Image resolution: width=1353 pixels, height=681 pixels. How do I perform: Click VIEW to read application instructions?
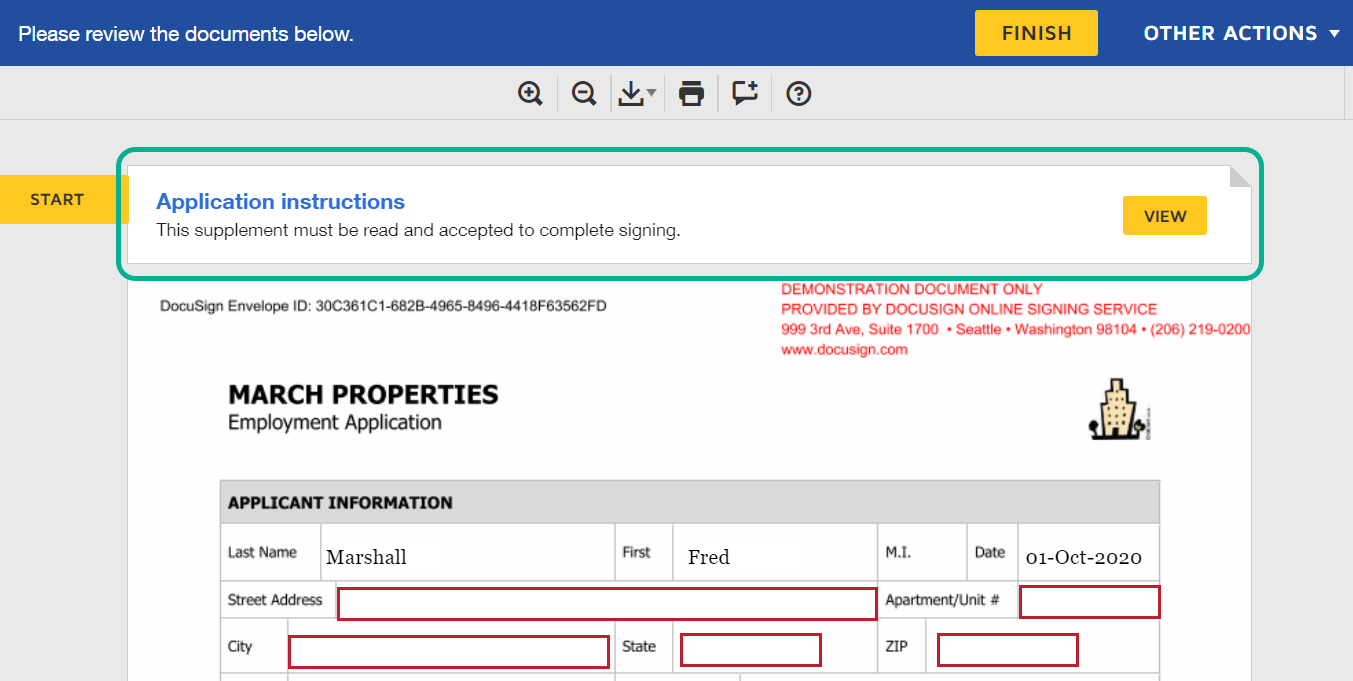(x=1164, y=216)
